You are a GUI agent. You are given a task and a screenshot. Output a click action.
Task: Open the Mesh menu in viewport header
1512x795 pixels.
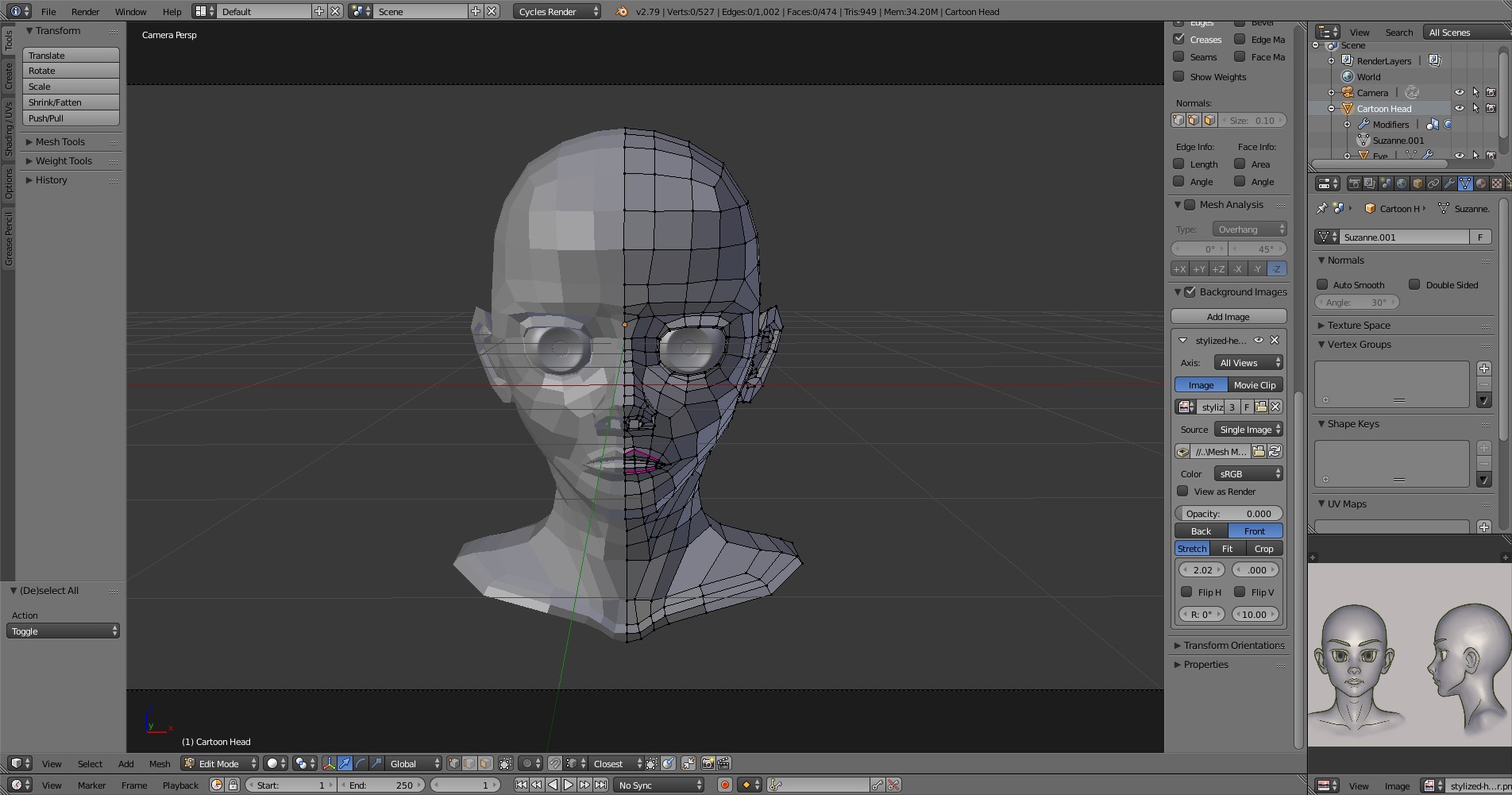click(x=160, y=763)
